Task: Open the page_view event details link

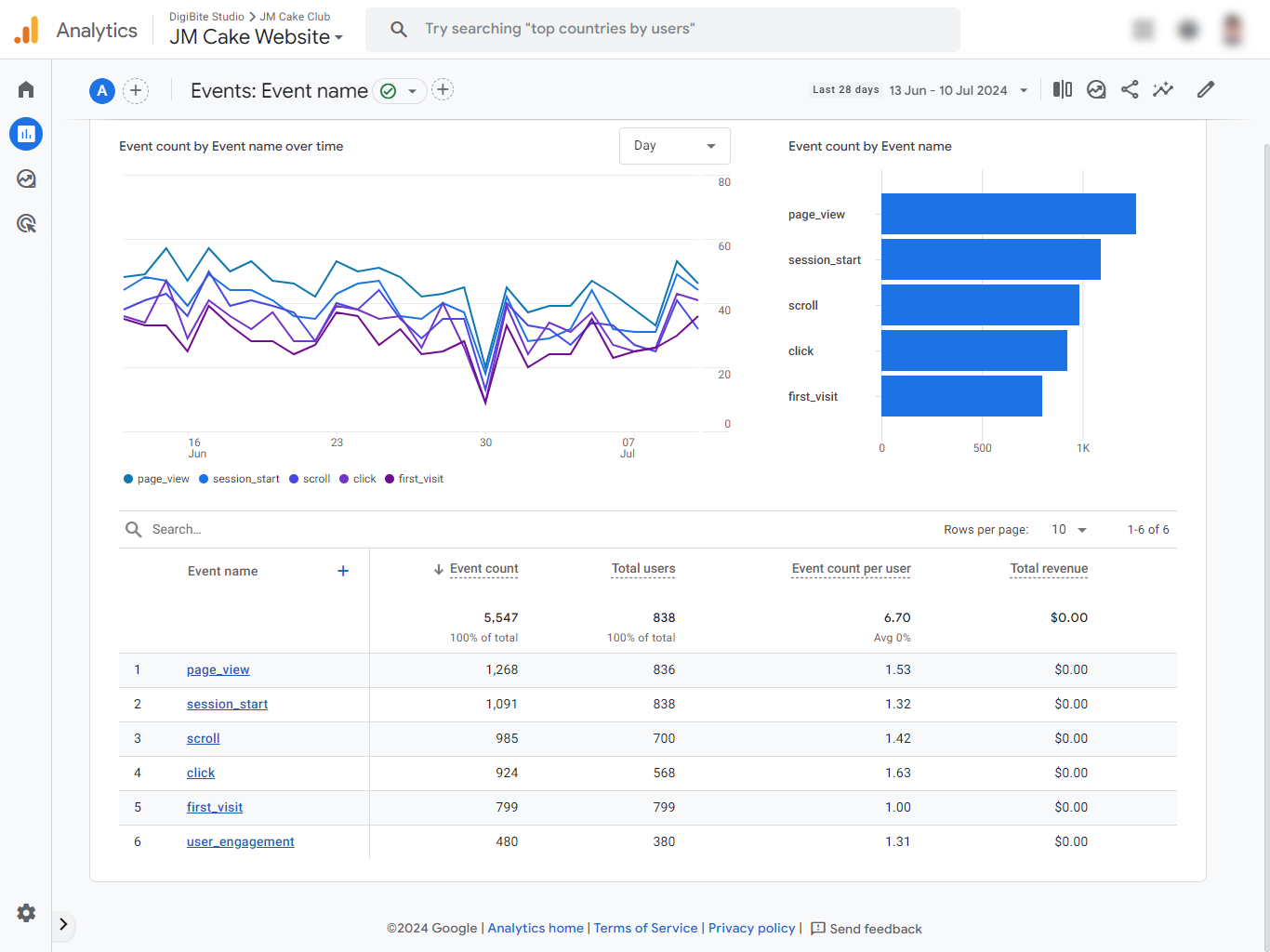Action: click(x=218, y=669)
